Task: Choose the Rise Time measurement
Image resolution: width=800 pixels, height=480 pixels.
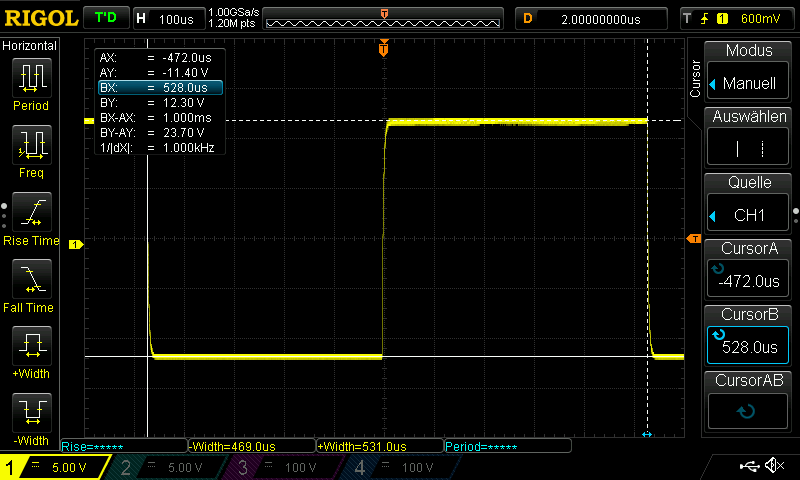Action: pyautogui.click(x=30, y=216)
